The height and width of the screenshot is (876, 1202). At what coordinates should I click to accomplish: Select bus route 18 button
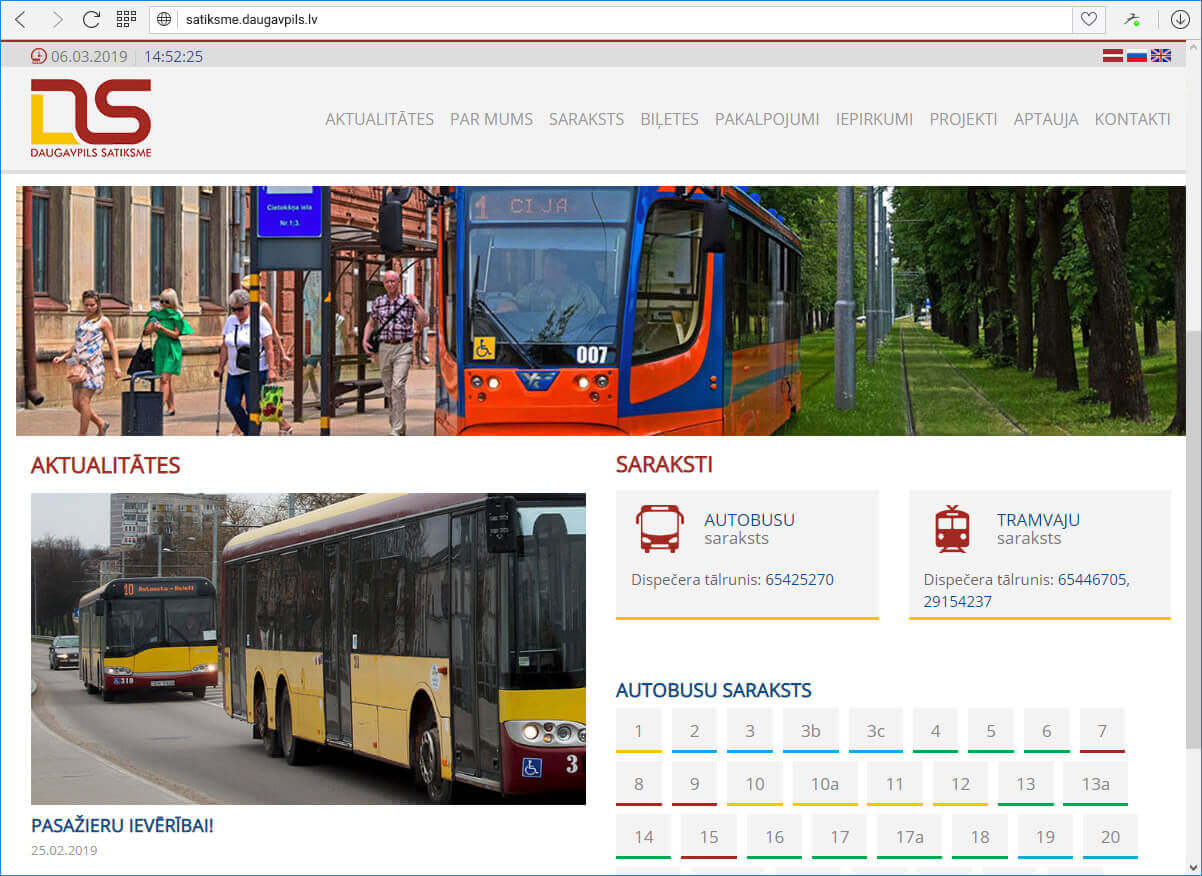(980, 836)
